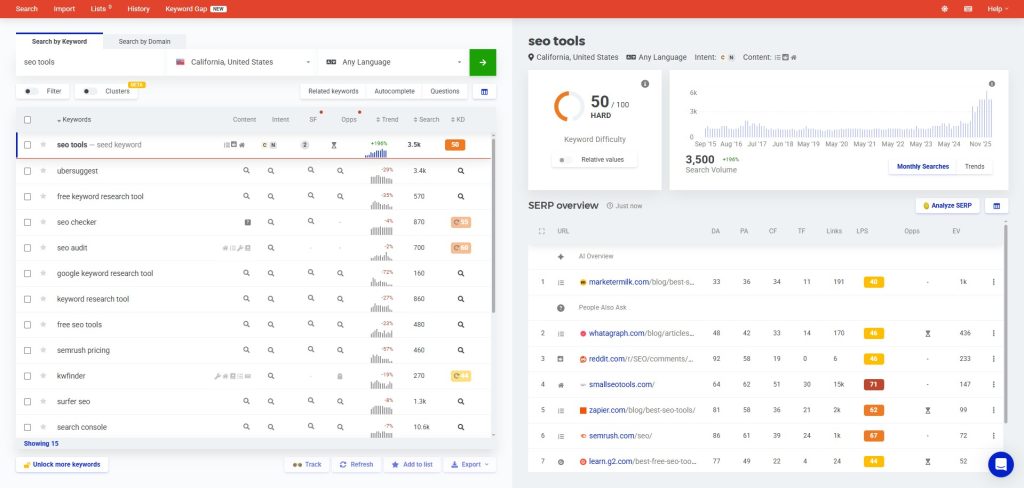The width and height of the screenshot is (1024, 488).
Task: Click KD magnifier for ubersuggest row
Action: pyautogui.click(x=460, y=171)
